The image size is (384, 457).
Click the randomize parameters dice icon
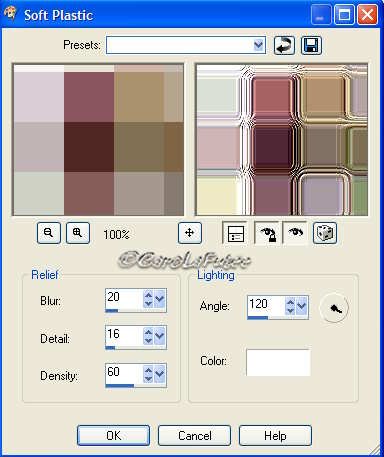[x=325, y=233]
